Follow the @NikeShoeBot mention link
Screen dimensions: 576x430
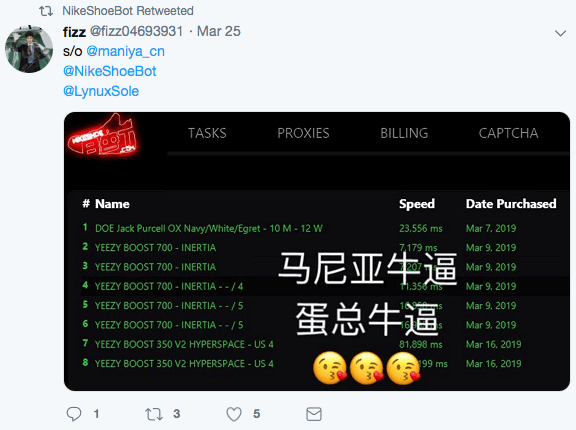(109, 71)
